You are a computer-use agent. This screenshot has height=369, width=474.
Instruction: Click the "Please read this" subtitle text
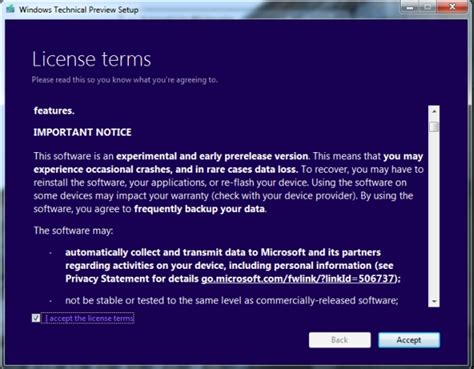point(124,80)
